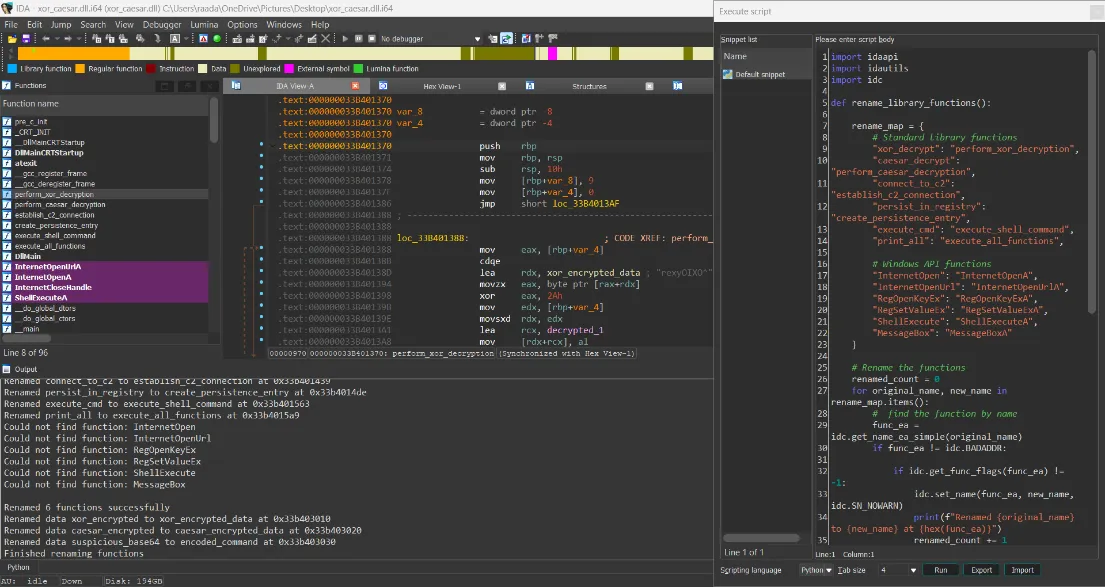Close the Structures tab
The height and width of the screenshot is (587, 1105).
pos(649,86)
